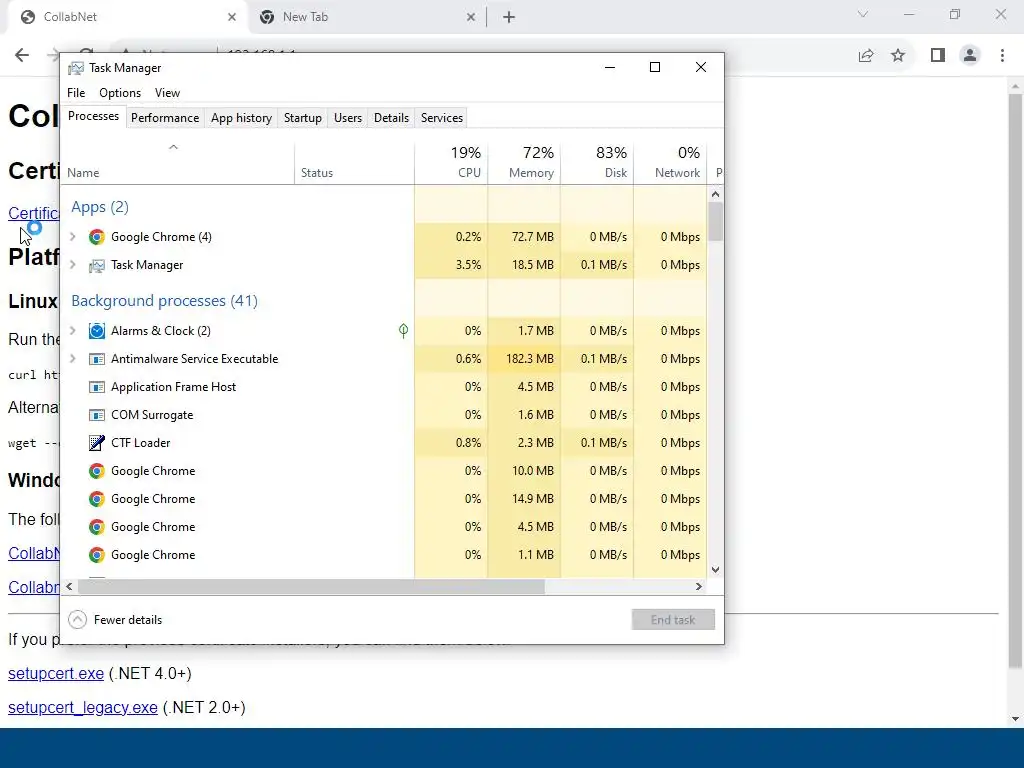The image size is (1024, 768).
Task: Close the New Tab browser tab
Action: [471, 18]
